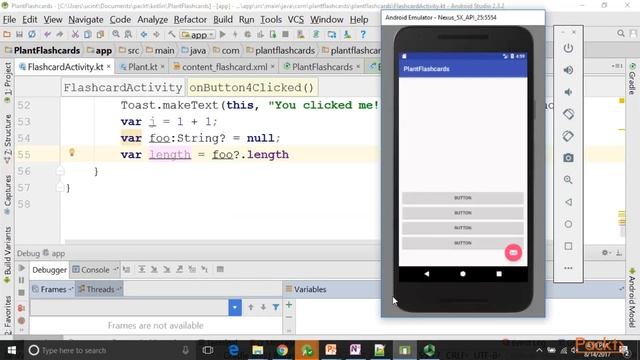
Task: Click the Redo arrow in toolbar
Action: pos(60,35)
